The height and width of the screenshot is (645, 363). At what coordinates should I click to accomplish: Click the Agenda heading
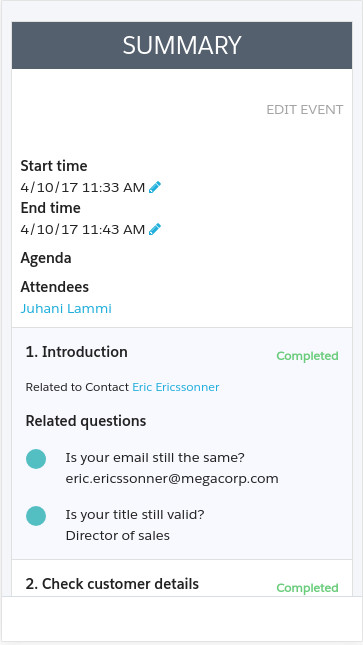(x=46, y=258)
